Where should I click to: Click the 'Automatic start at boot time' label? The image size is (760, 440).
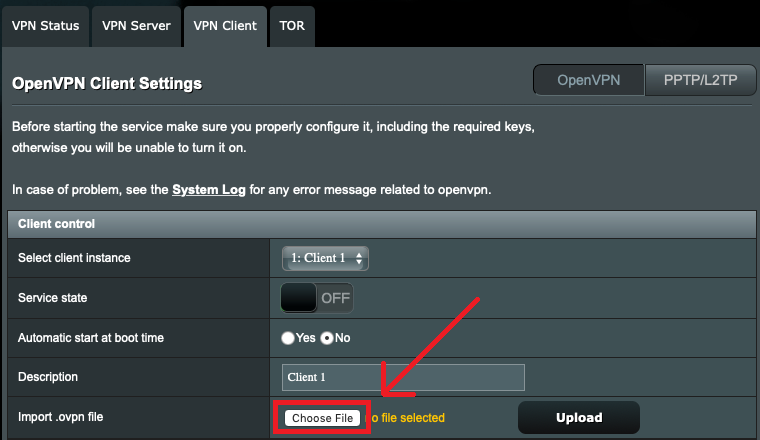pyautogui.click(x=91, y=338)
